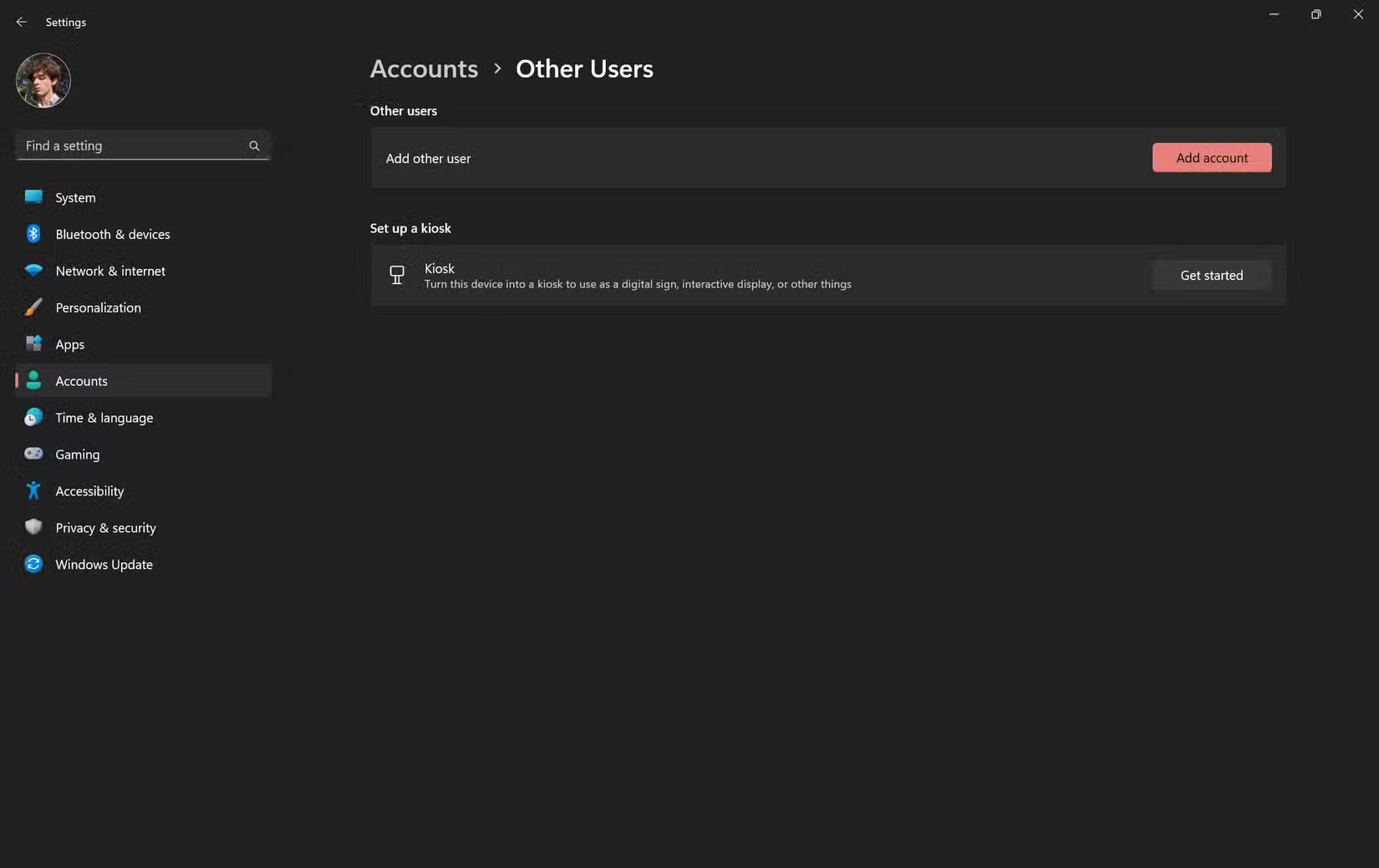Click the Gaming Xbox icon
Image resolution: width=1379 pixels, height=868 pixels.
[33, 454]
